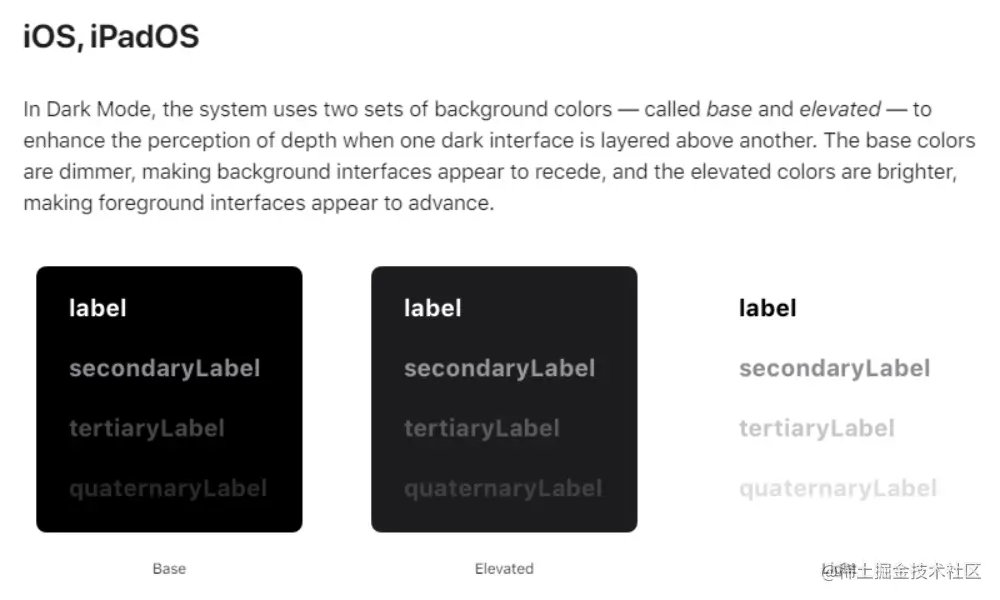The width and height of the screenshot is (1000, 600).
Task: Click the "稀土掘金技术社区" watermark
Action: pos(912,570)
